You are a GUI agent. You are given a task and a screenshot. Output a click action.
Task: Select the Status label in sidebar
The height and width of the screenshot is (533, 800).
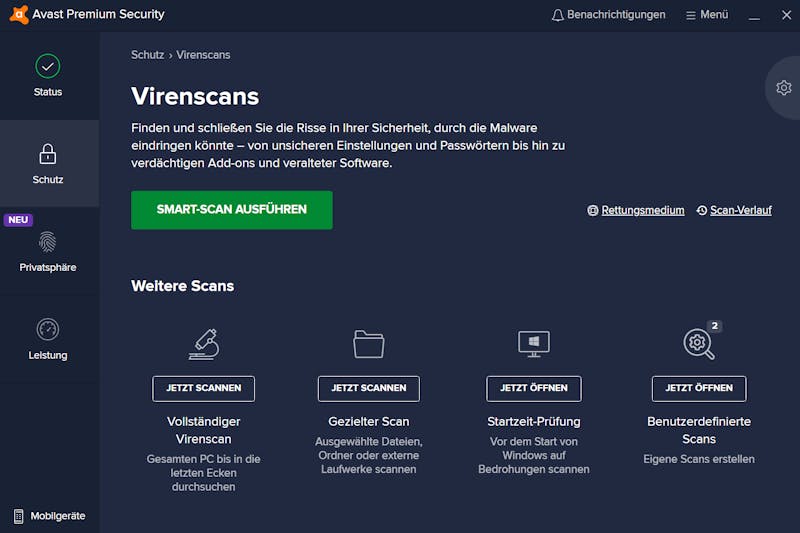coord(48,92)
